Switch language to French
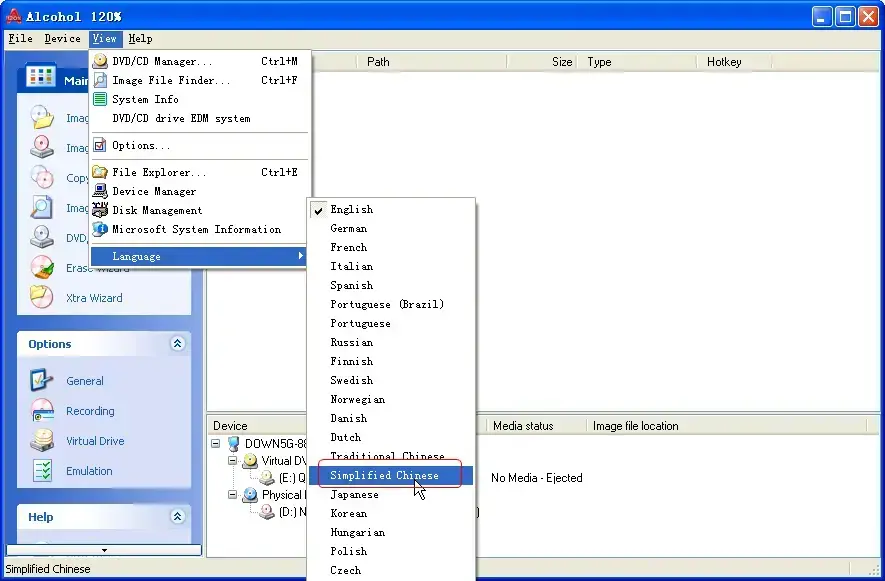885x581 pixels. 391,247
